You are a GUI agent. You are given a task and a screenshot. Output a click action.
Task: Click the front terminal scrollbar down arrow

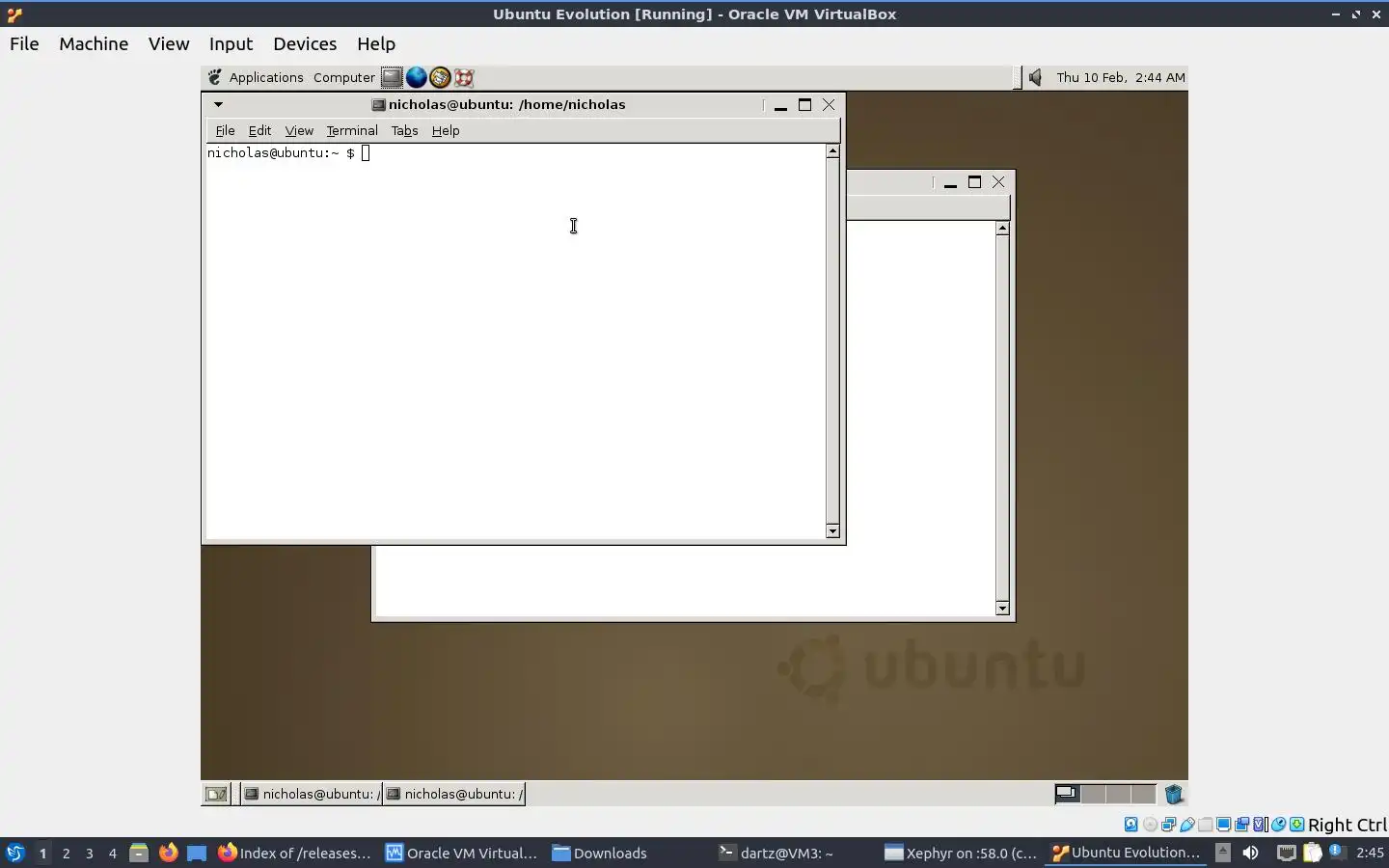tap(832, 530)
